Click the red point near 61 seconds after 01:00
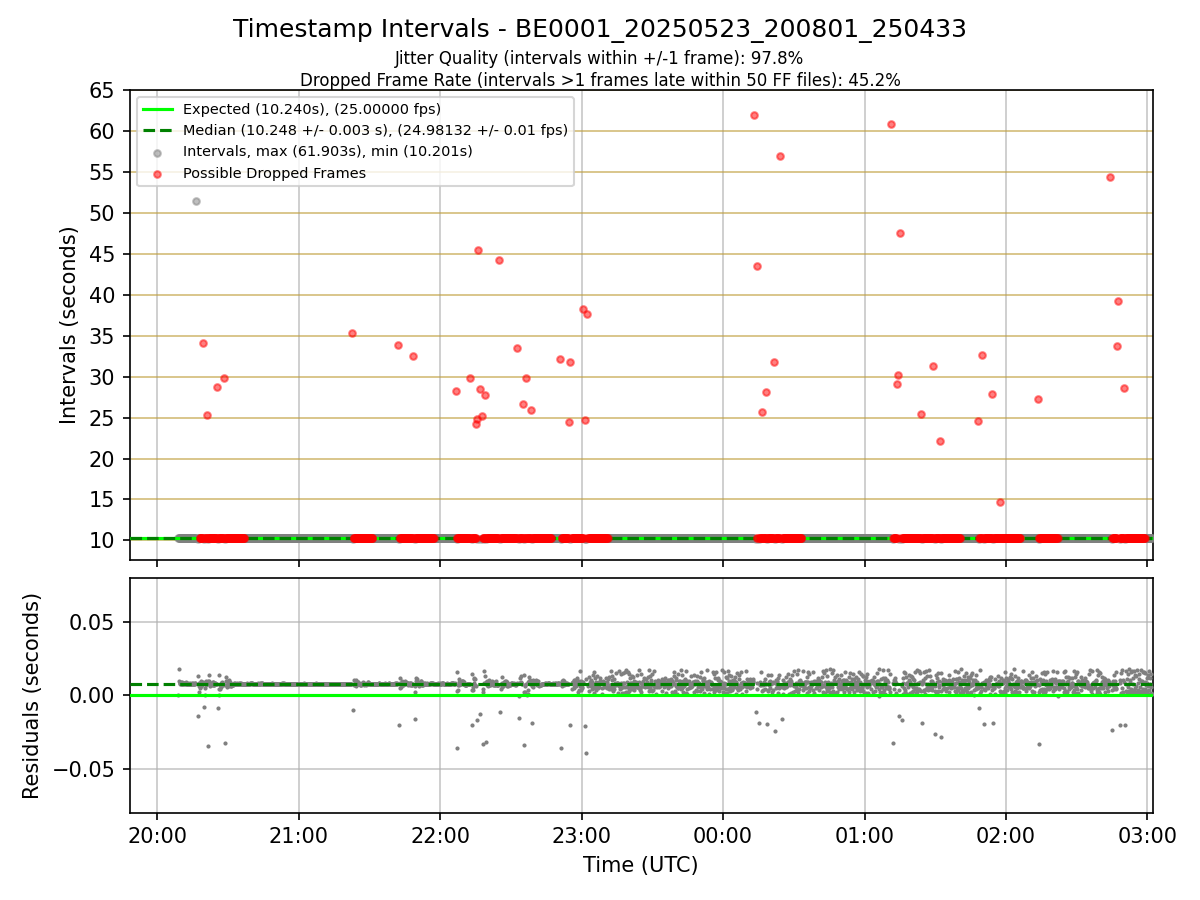1200x900 pixels. tap(891, 124)
